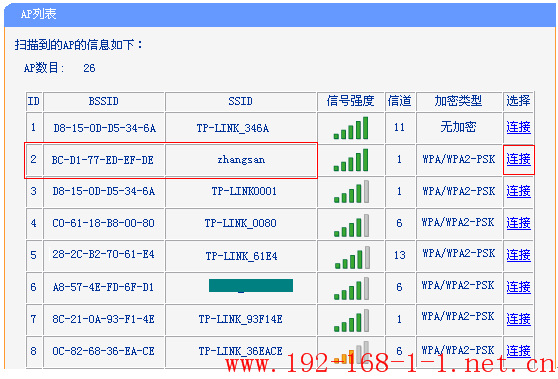
Task: Click WPA/WPA2-PSK in the TP-LINK_93F14E row
Action: tap(458, 316)
